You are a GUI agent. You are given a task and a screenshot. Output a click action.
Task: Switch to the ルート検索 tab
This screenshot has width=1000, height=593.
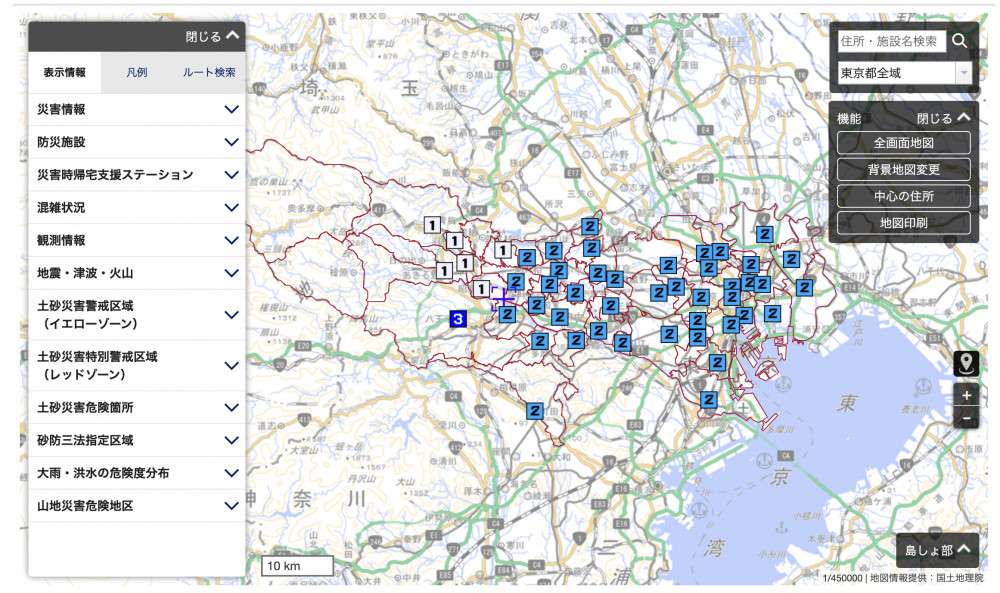coord(209,73)
